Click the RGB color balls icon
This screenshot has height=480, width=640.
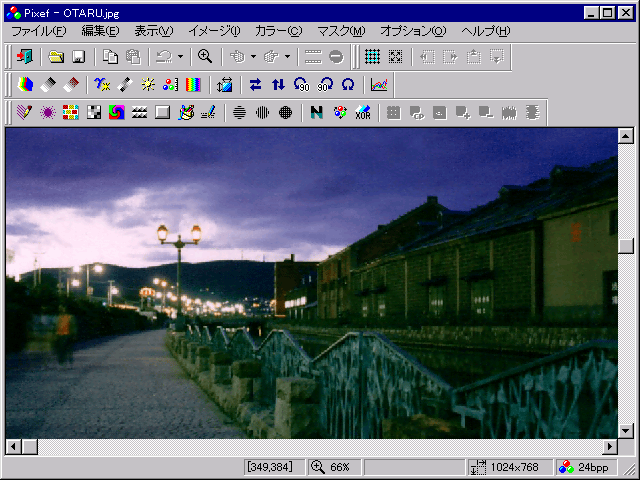point(340,112)
